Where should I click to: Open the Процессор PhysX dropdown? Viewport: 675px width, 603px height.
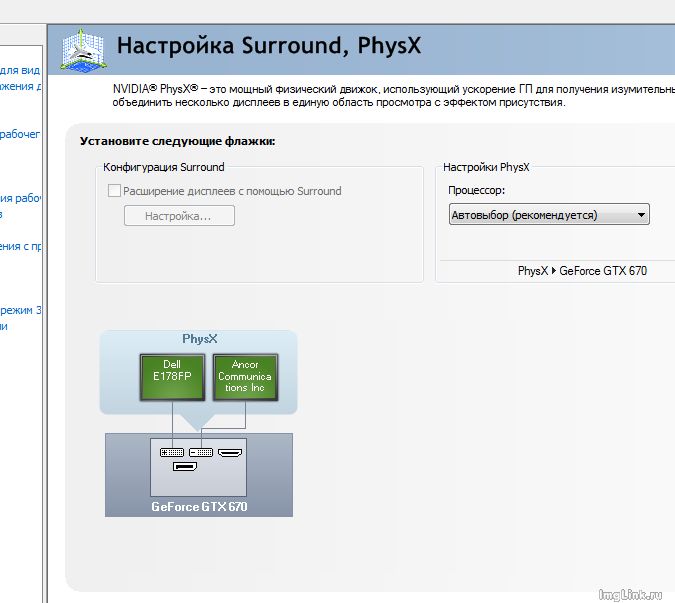549,214
